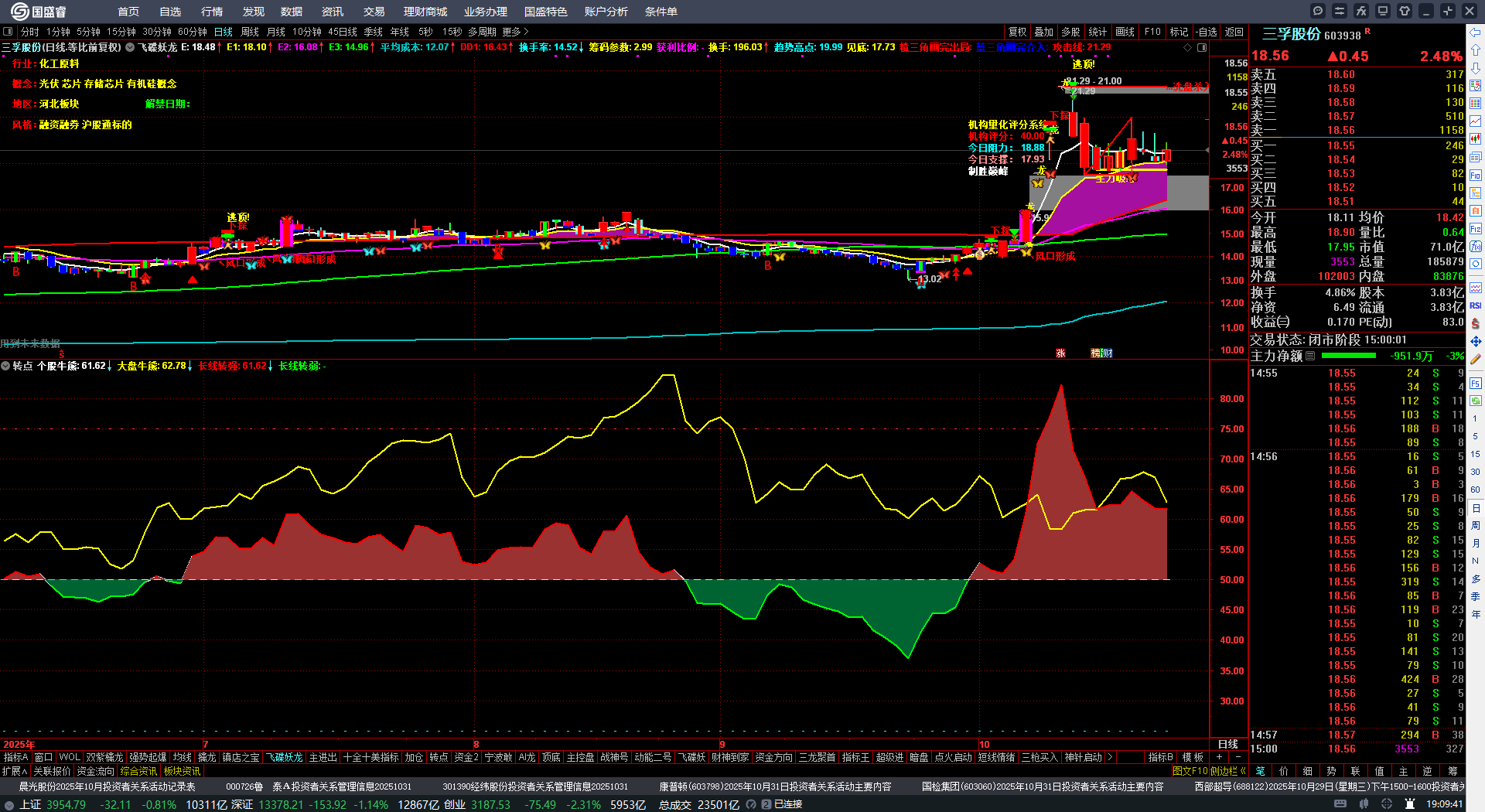Switch to the 5分钟 period

pos(88,32)
